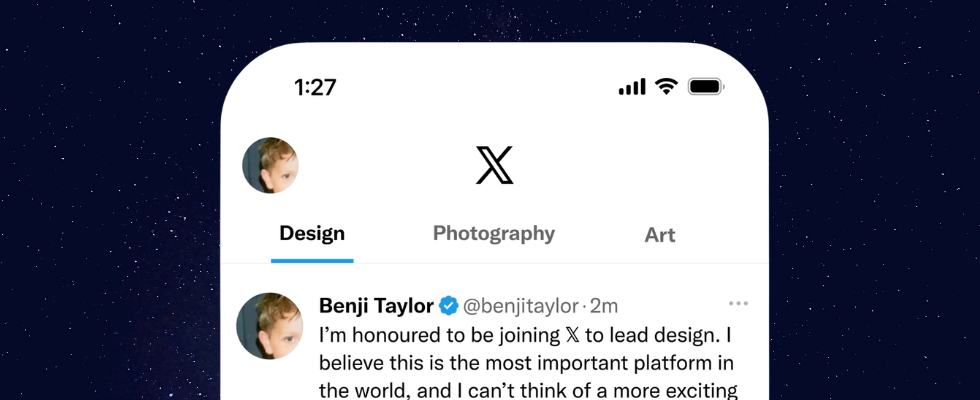Click the 2m tweet timestamp
This screenshot has height=400, width=980.
coord(603,306)
